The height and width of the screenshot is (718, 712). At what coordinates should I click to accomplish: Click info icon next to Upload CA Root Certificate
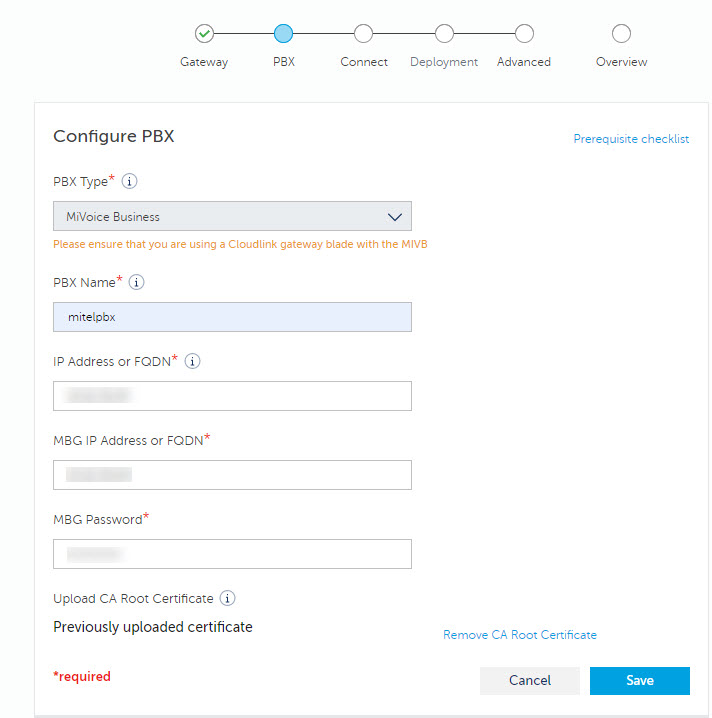[228, 599]
